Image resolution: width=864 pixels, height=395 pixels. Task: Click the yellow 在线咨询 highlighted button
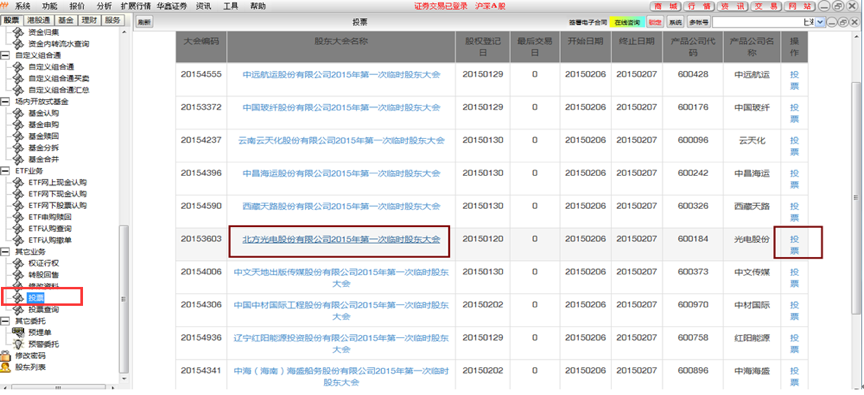(x=628, y=23)
